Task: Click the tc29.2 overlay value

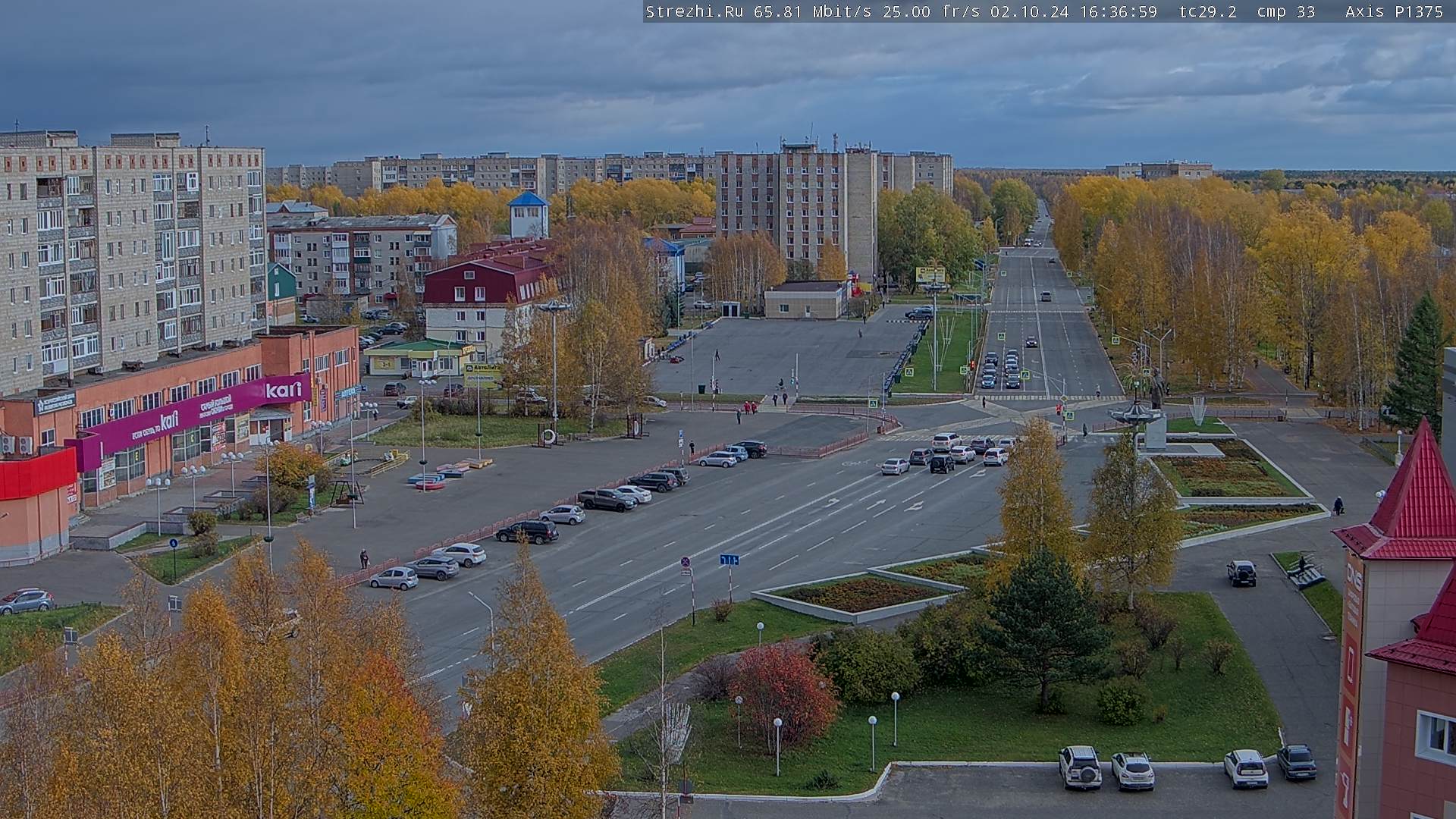Action: click(1208, 11)
